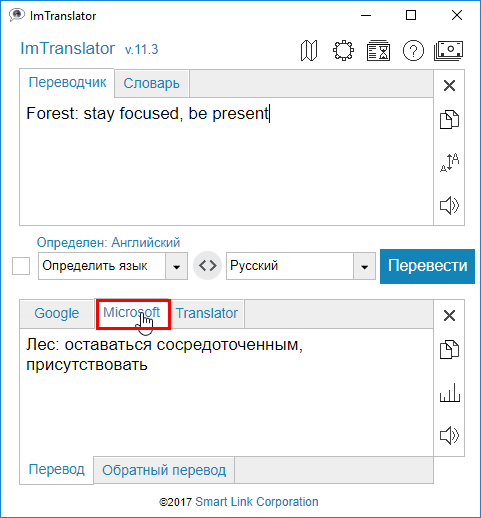Select the Microsoft provider tab
Image resolution: width=481 pixels, height=518 pixels.
[x=132, y=313]
